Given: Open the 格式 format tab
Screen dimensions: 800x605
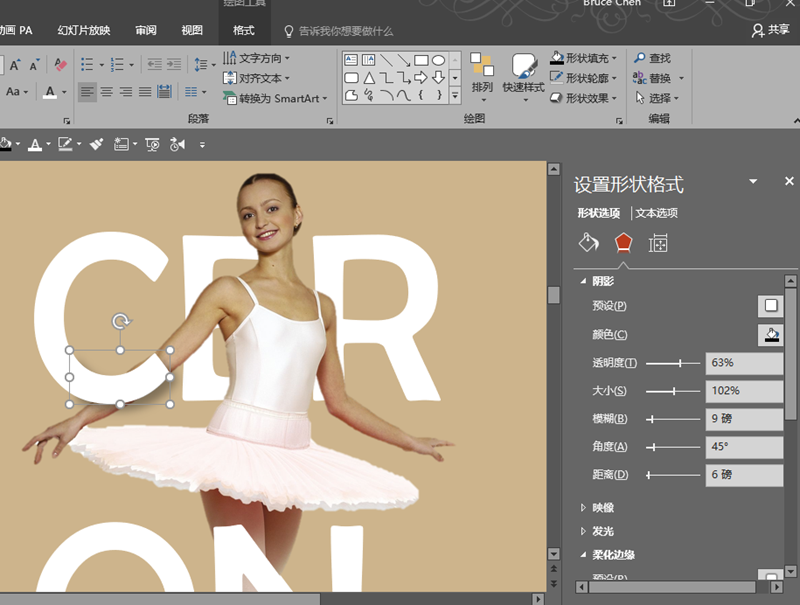Looking at the screenshot, I should tap(243, 31).
